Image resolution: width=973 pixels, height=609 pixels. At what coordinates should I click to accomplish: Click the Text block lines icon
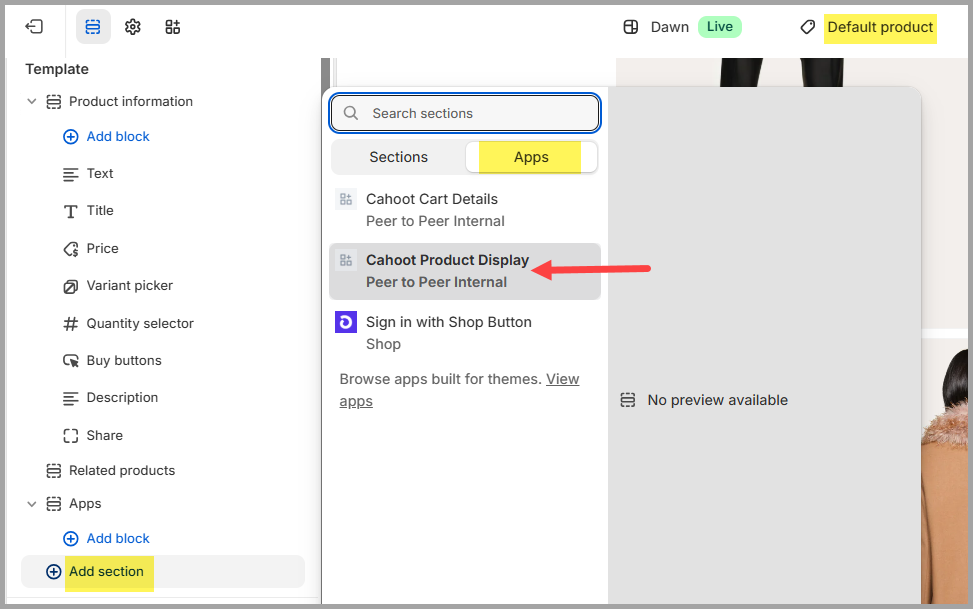pyautogui.click(x=71, y=174)
